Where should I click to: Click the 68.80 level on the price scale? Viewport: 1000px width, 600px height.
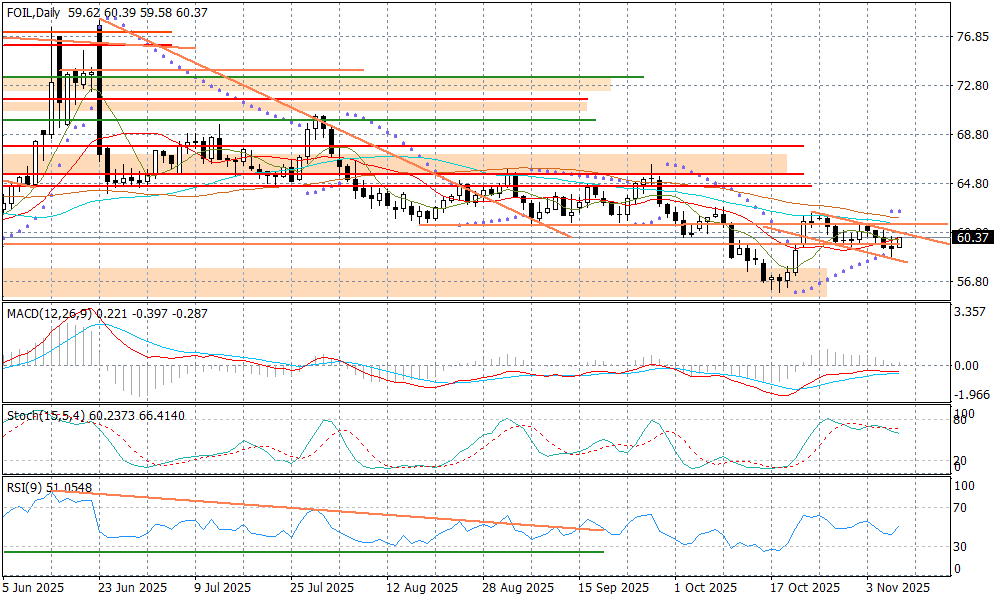(972, 135)
